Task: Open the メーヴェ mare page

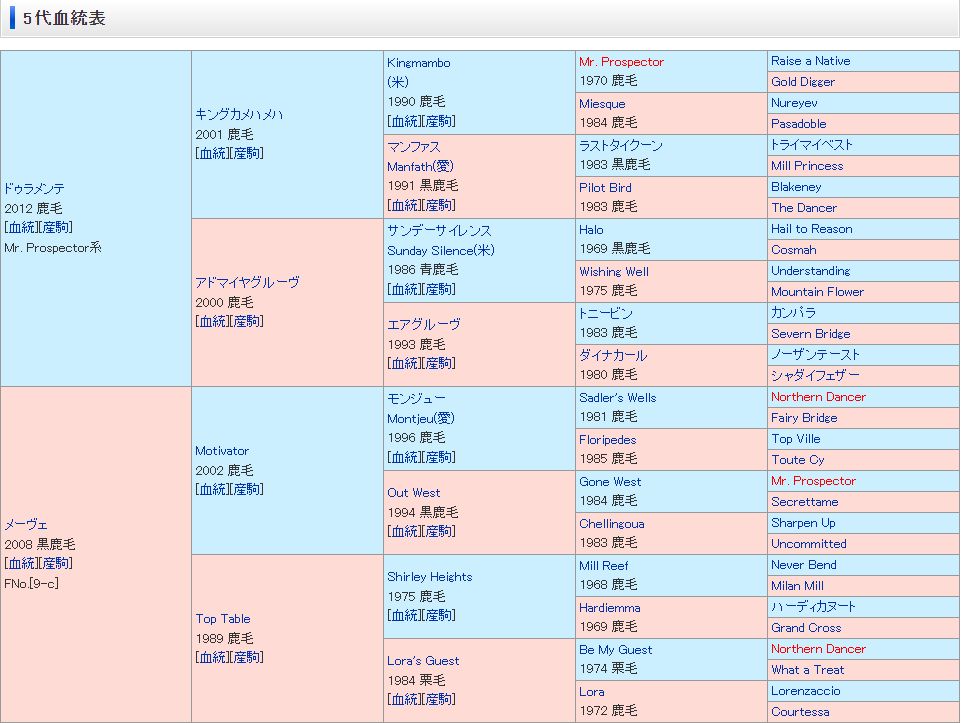Action: click(x=26, y=525)
